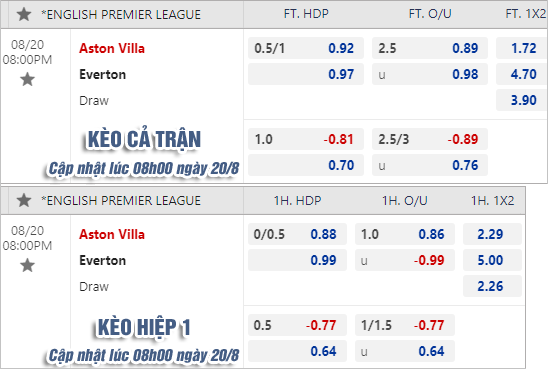This screenshot has height=369, width=548.
Task: Pick full-time over 2.5 odds 0.89
Action: click(x=430, y=48)
